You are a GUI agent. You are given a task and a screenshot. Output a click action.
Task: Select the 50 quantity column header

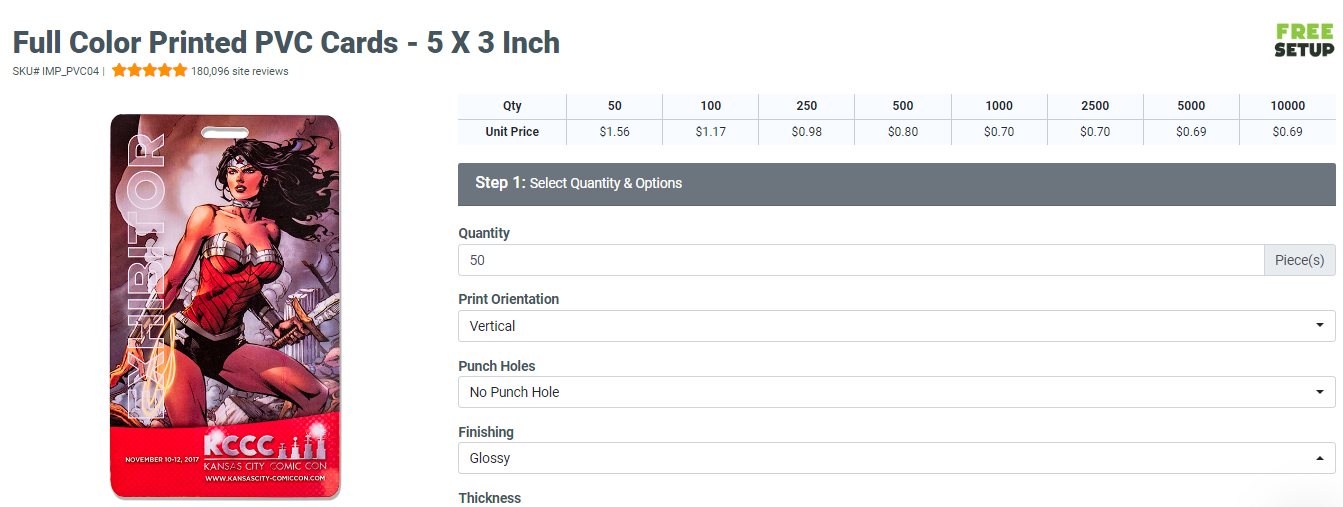(614, 106)
